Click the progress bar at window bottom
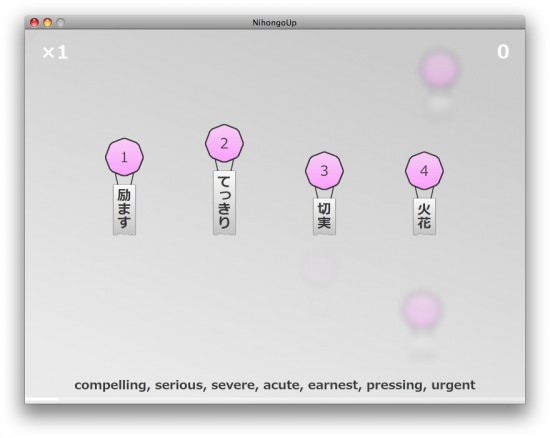Viewport: 550px width, 438px height. (x=275, y=399)
